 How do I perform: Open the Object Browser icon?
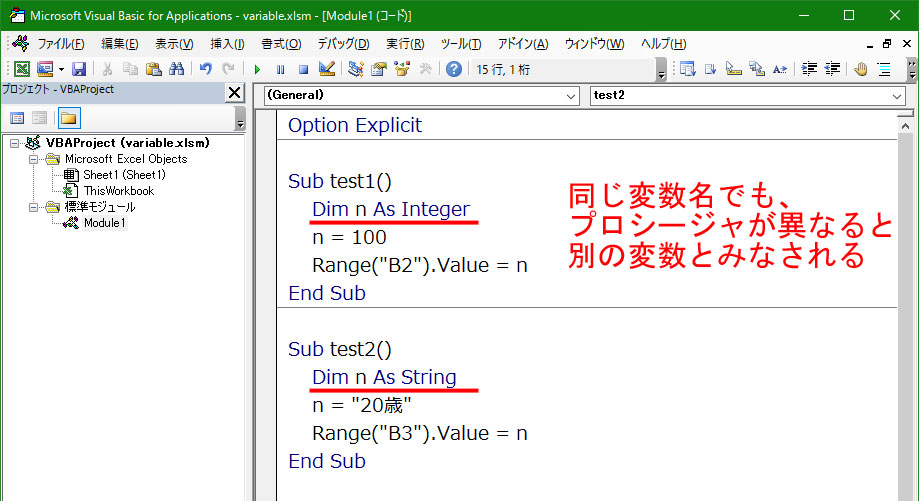coord(403,69)
